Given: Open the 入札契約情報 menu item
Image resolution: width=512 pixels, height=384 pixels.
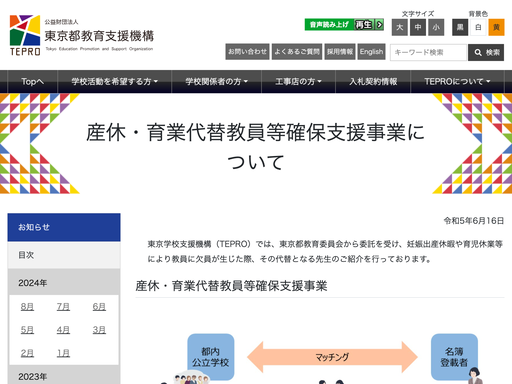Looking at the screenshot, I should [373, 81].
